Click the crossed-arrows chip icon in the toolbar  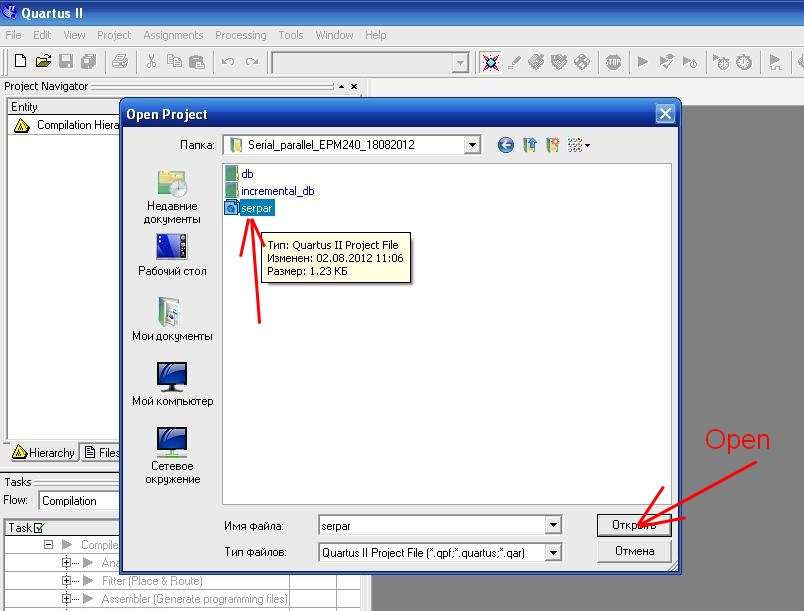tap(491, 63)
